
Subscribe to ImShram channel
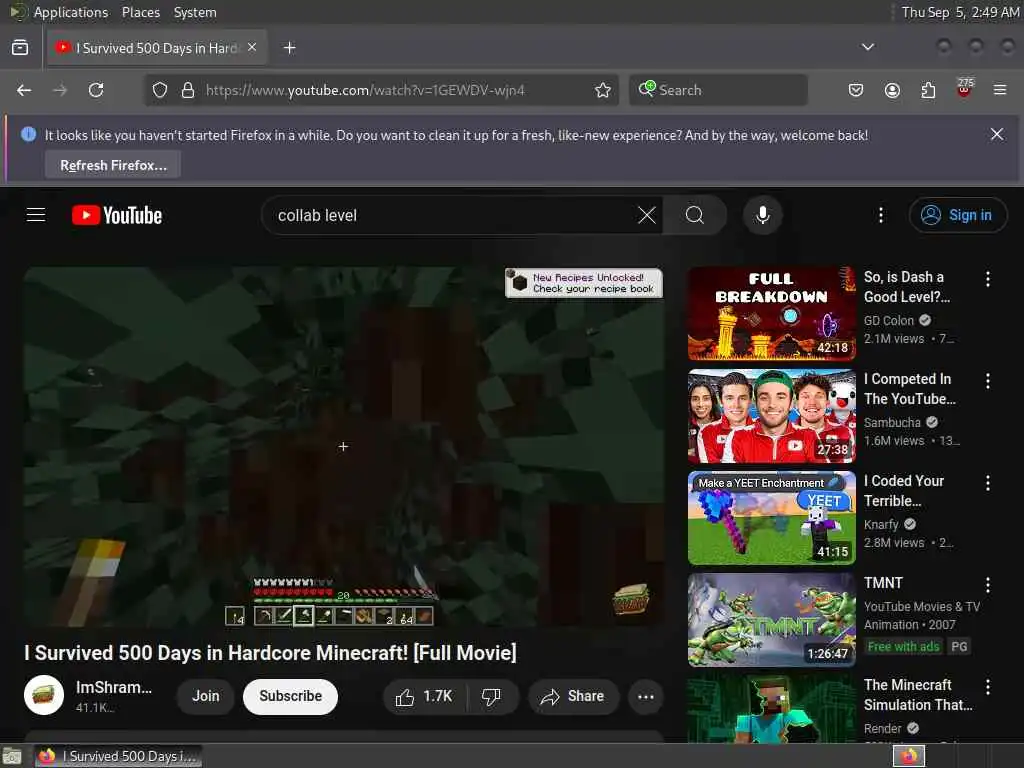[291, 697]
